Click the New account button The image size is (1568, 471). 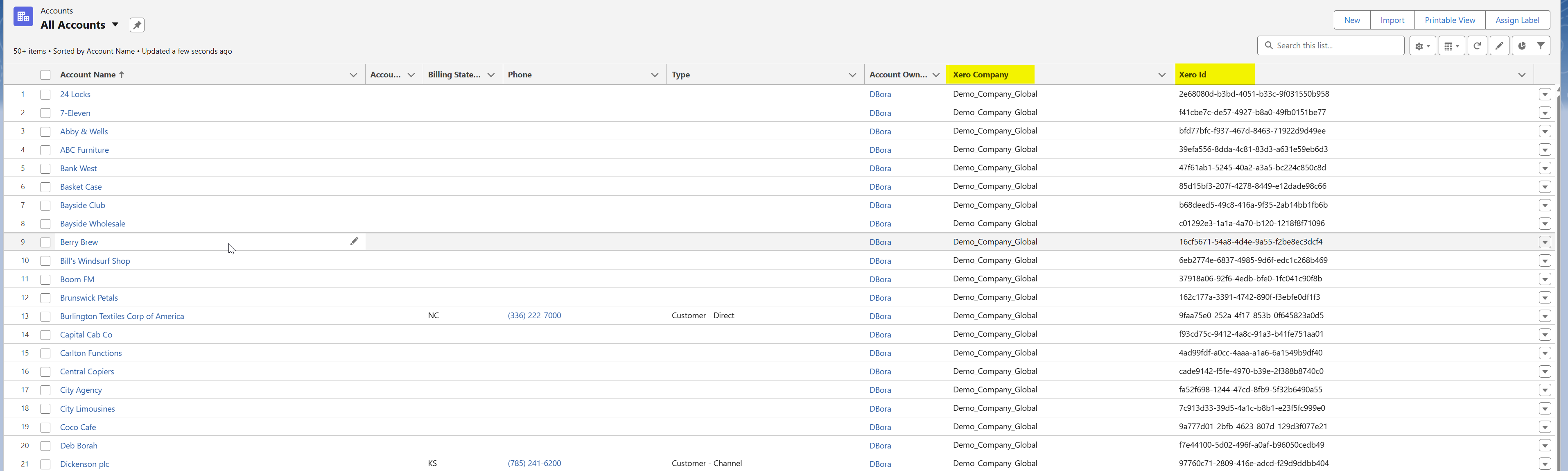[1352, 20]
